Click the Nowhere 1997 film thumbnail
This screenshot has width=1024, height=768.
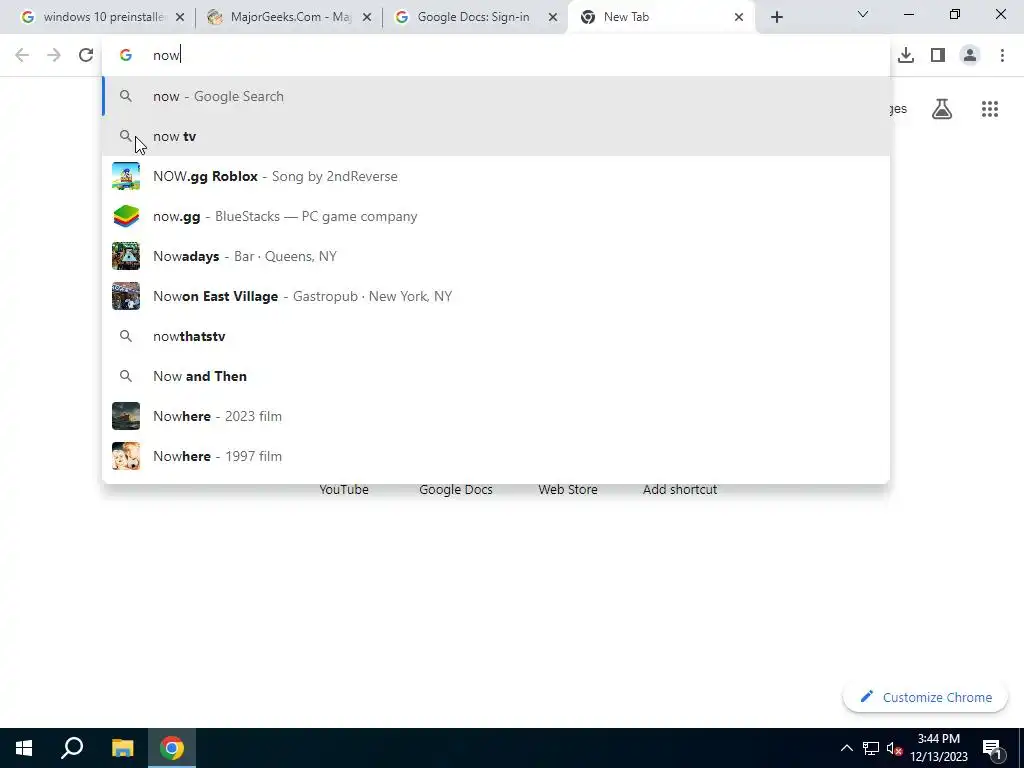(125, 456)
